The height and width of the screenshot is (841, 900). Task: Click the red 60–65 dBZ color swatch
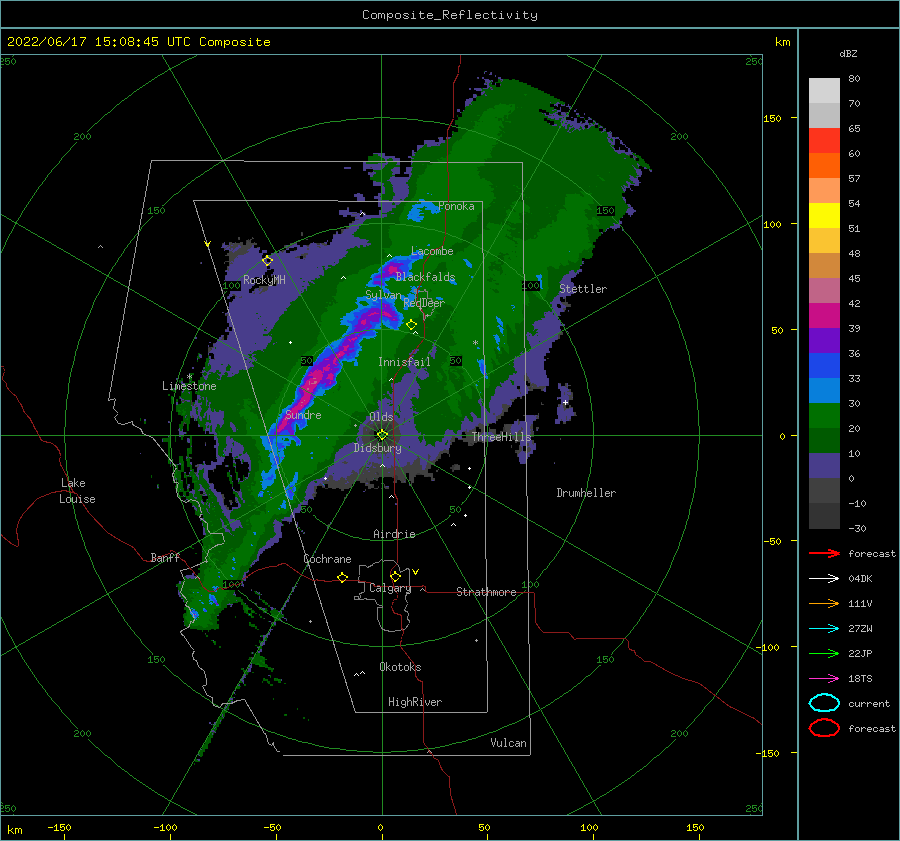pyautogui.click(x=824, y=141)
